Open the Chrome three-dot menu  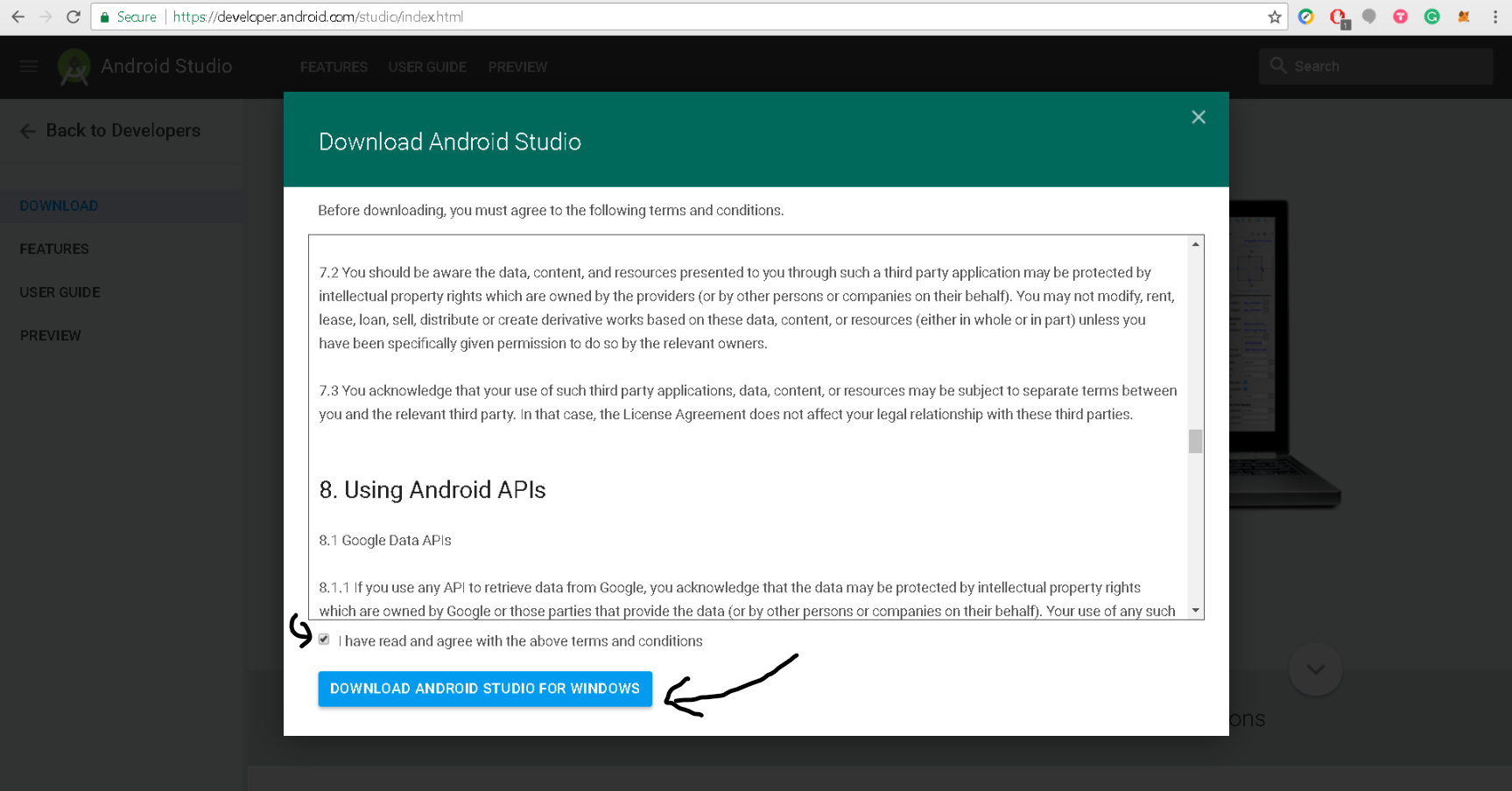tap(1494, 17)
